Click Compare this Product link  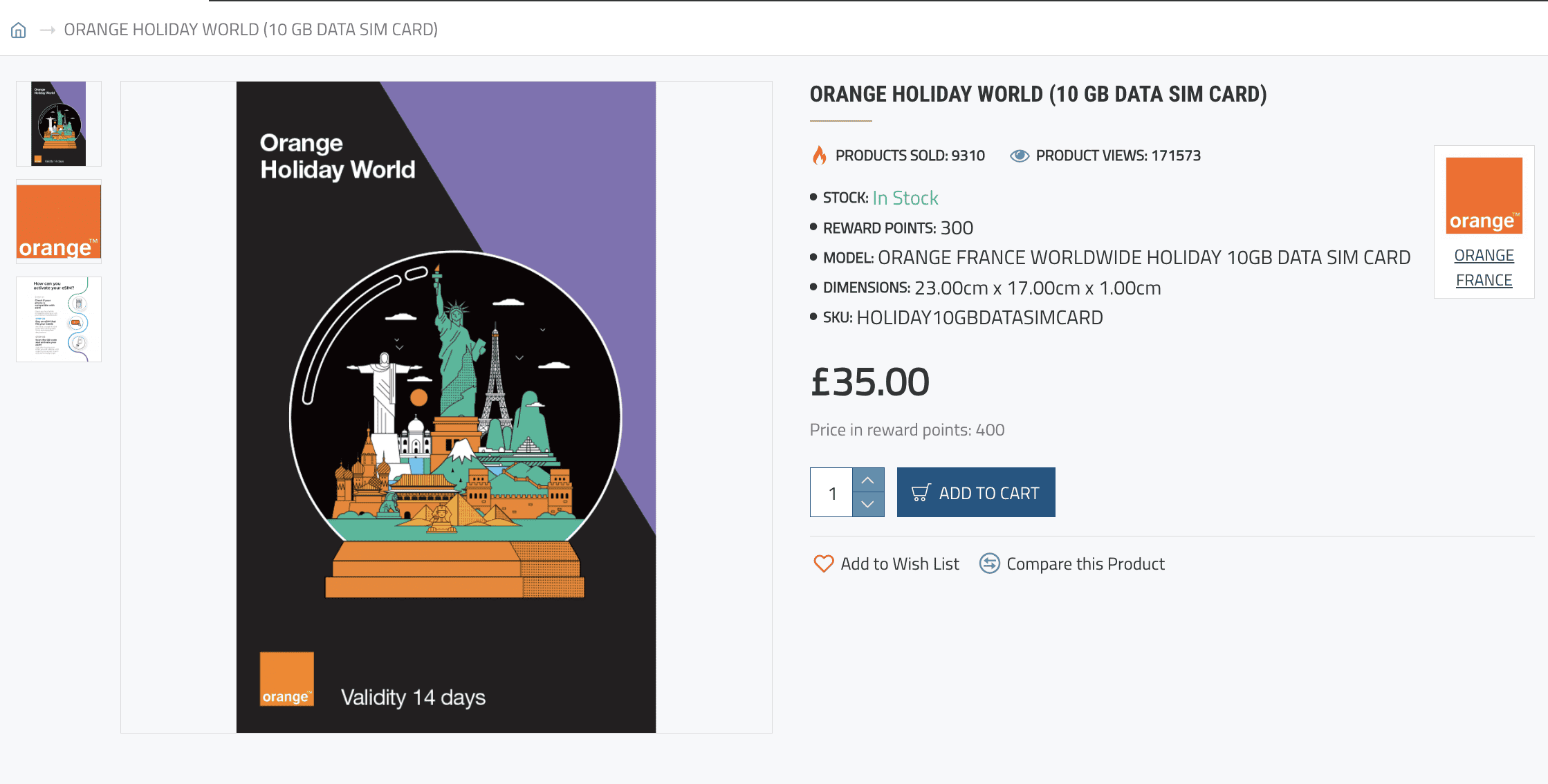(1085, 564)
